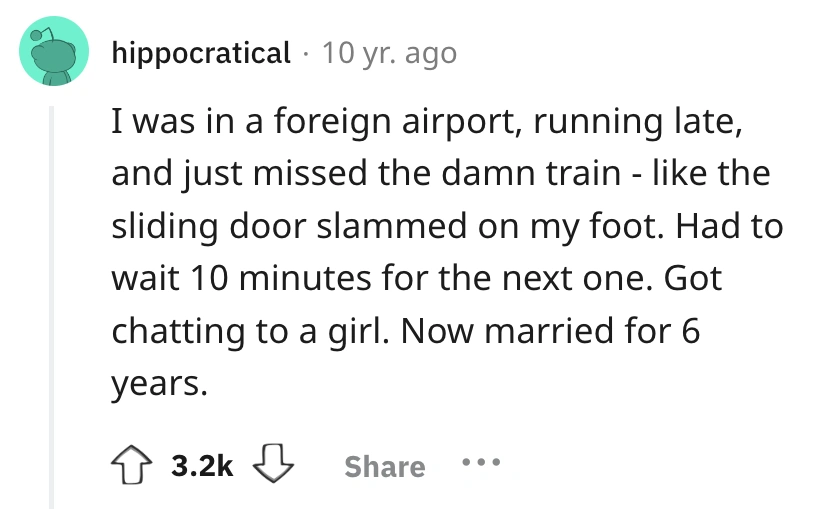The width and height of the screenshot is (830, 509).
Task: Collapse the thread using the vertical line
Action: [53, 300]
